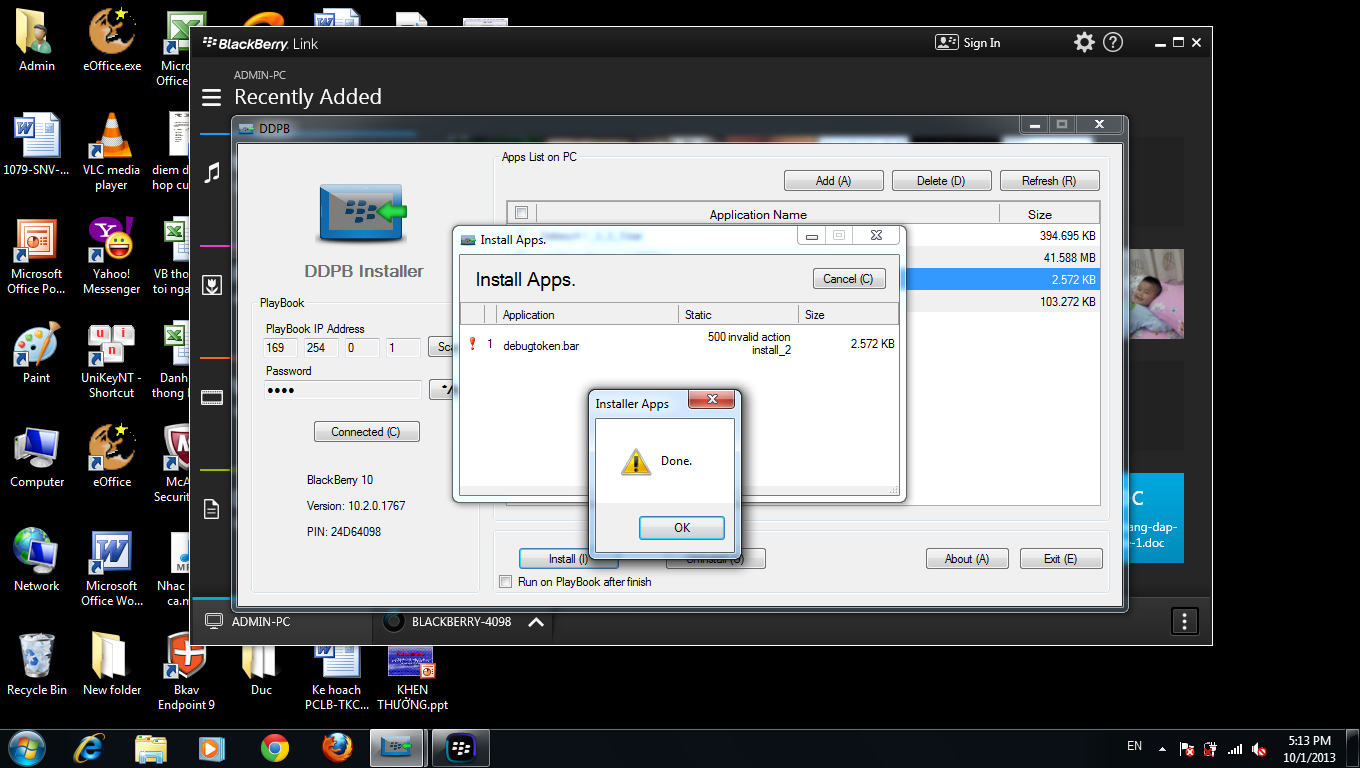Click the Exit (E) button
The width and height of the screenshot is (1360, 768).
[1060, 559]
